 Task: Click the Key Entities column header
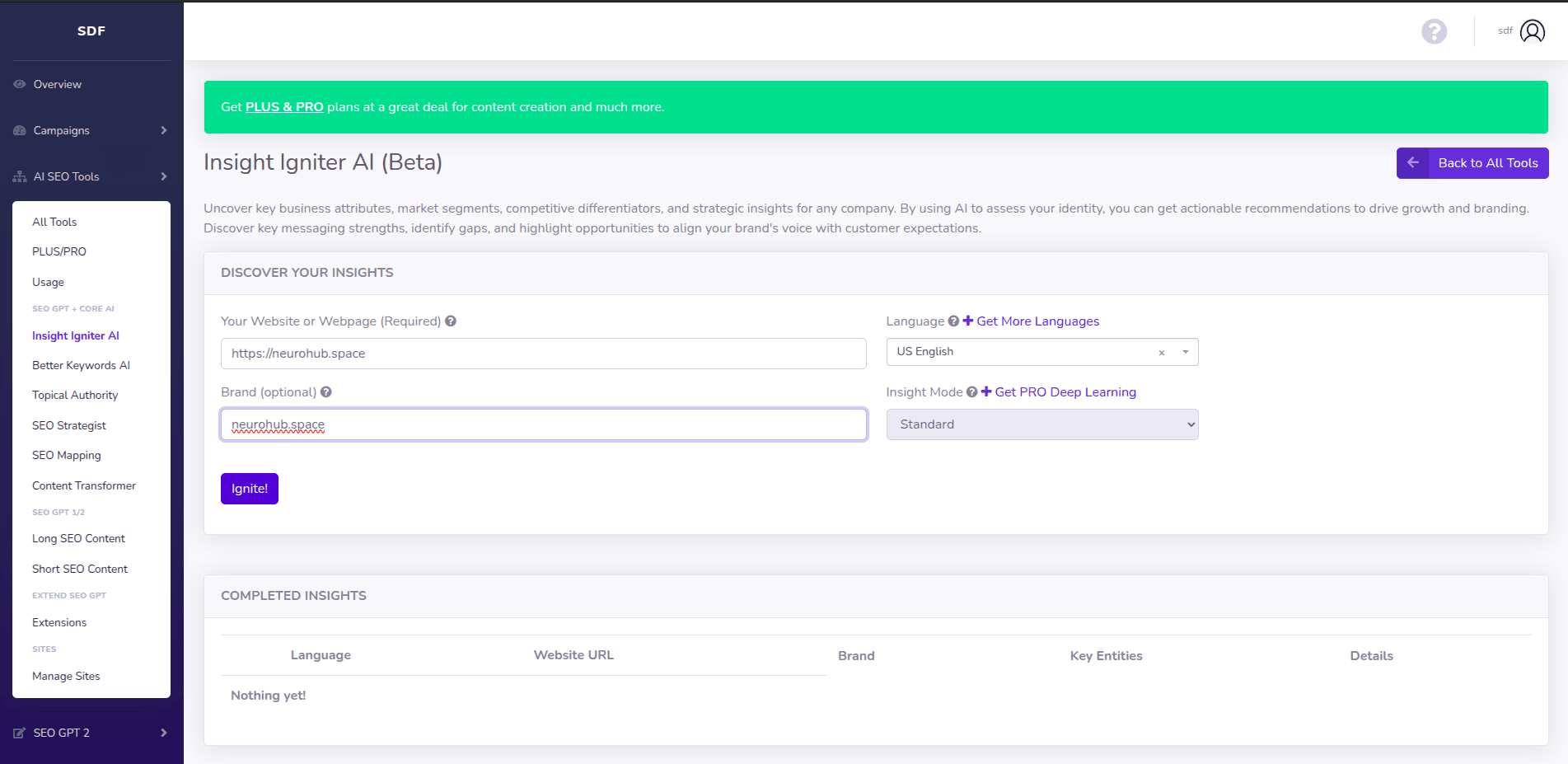coord(1106,656)
